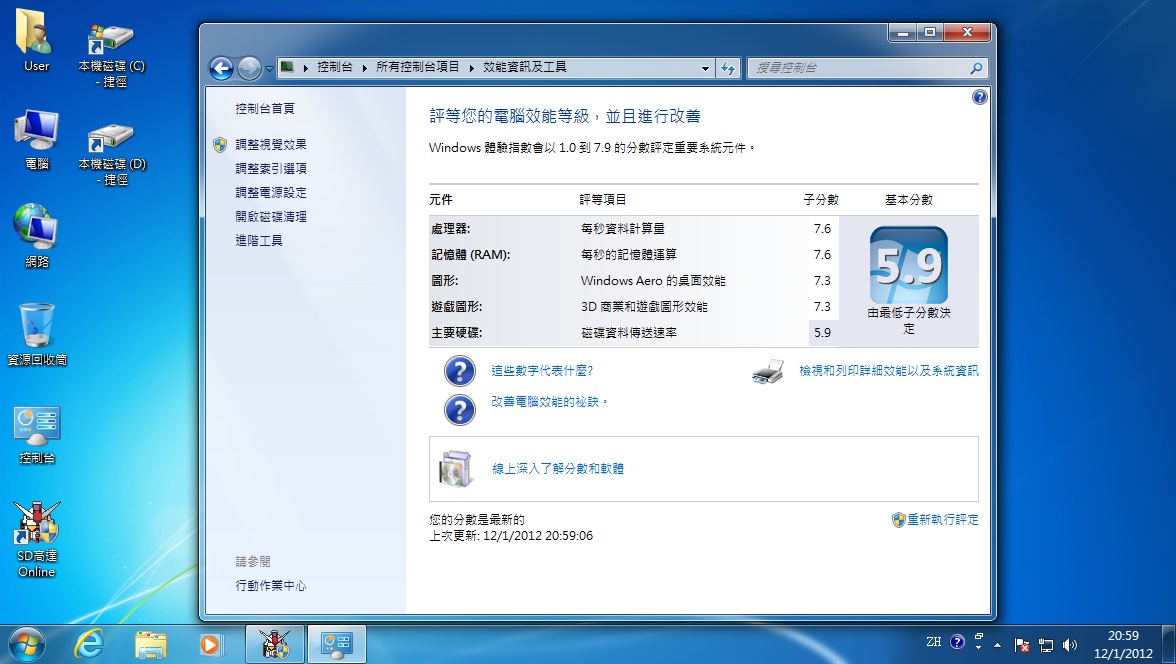Open recent pages dropdown arrow
1176x664 pixels.
[x=269, y=69]
